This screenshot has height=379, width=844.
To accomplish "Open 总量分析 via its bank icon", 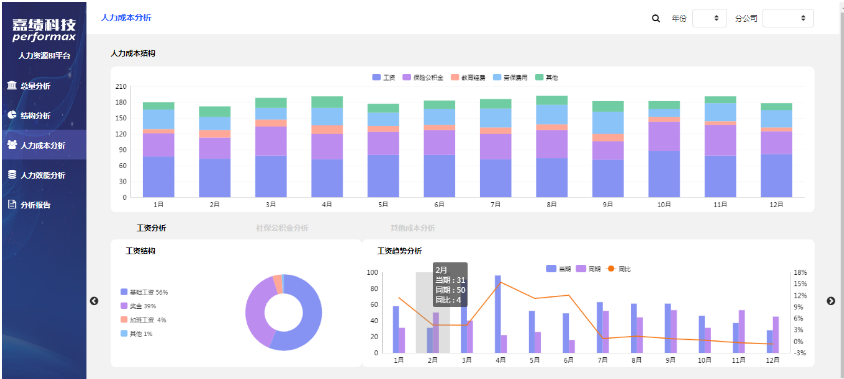I will 12,86.
